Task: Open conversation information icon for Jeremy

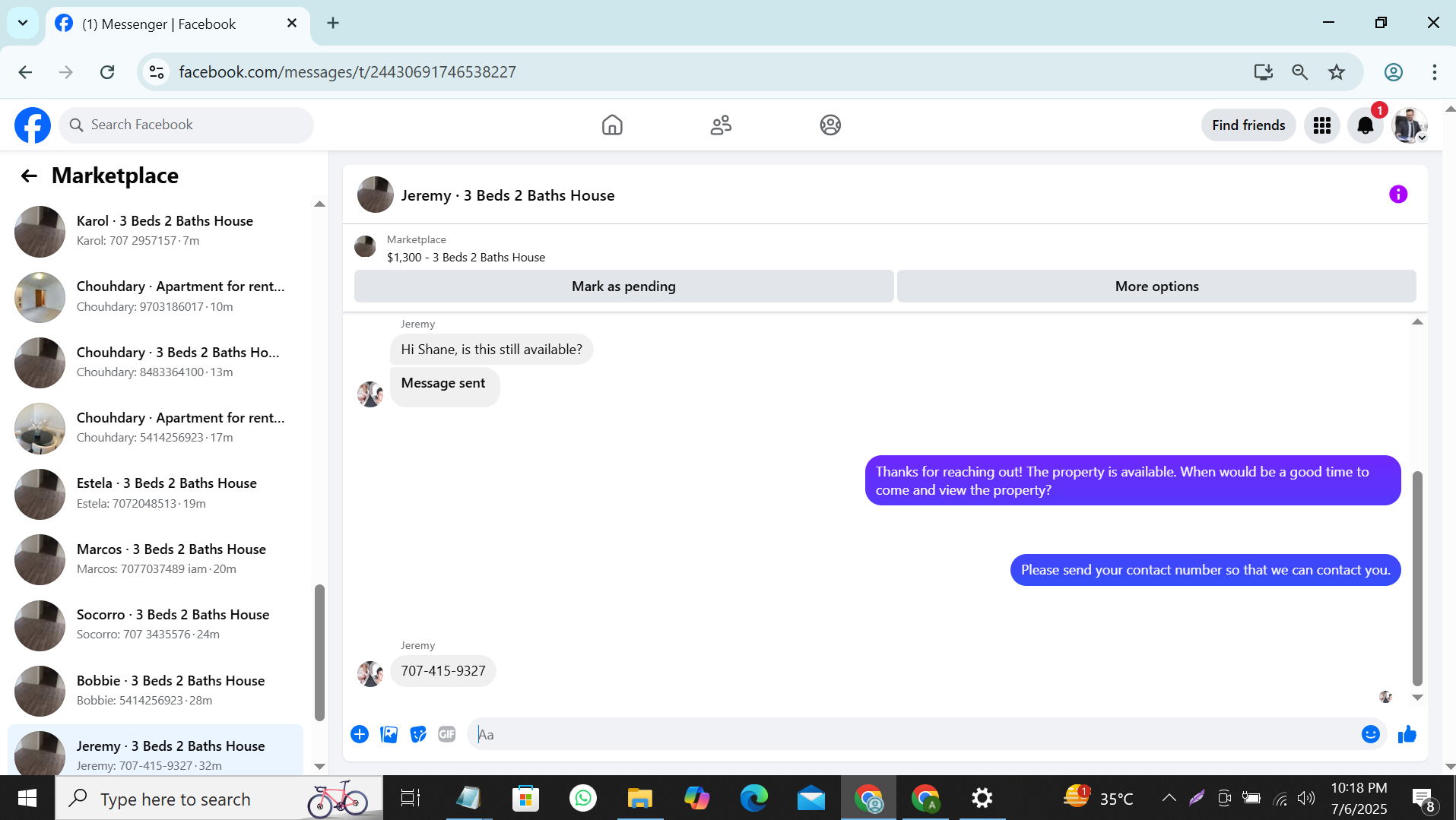Action: pyautogui.click(x=1398, y=195)
